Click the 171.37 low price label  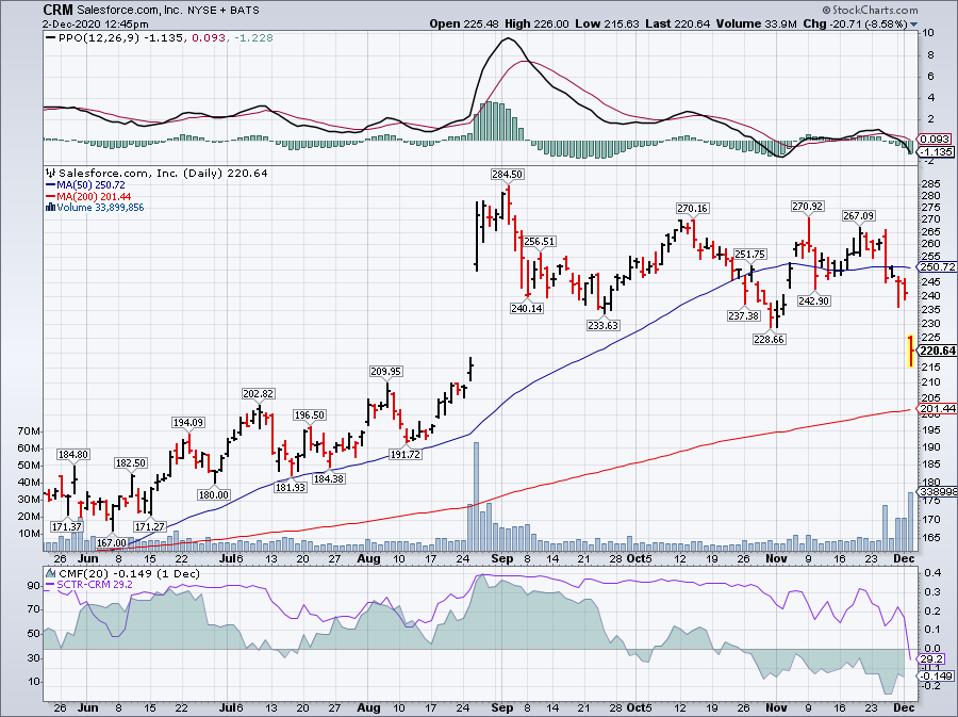click(67, 526)
